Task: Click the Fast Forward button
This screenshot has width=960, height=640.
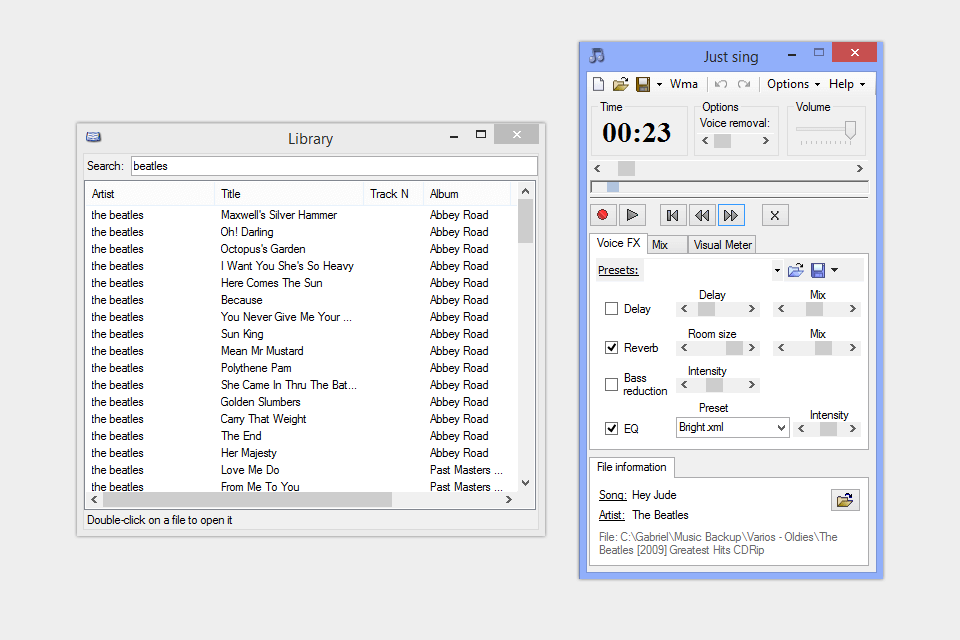Action: (x=731, y=215)
